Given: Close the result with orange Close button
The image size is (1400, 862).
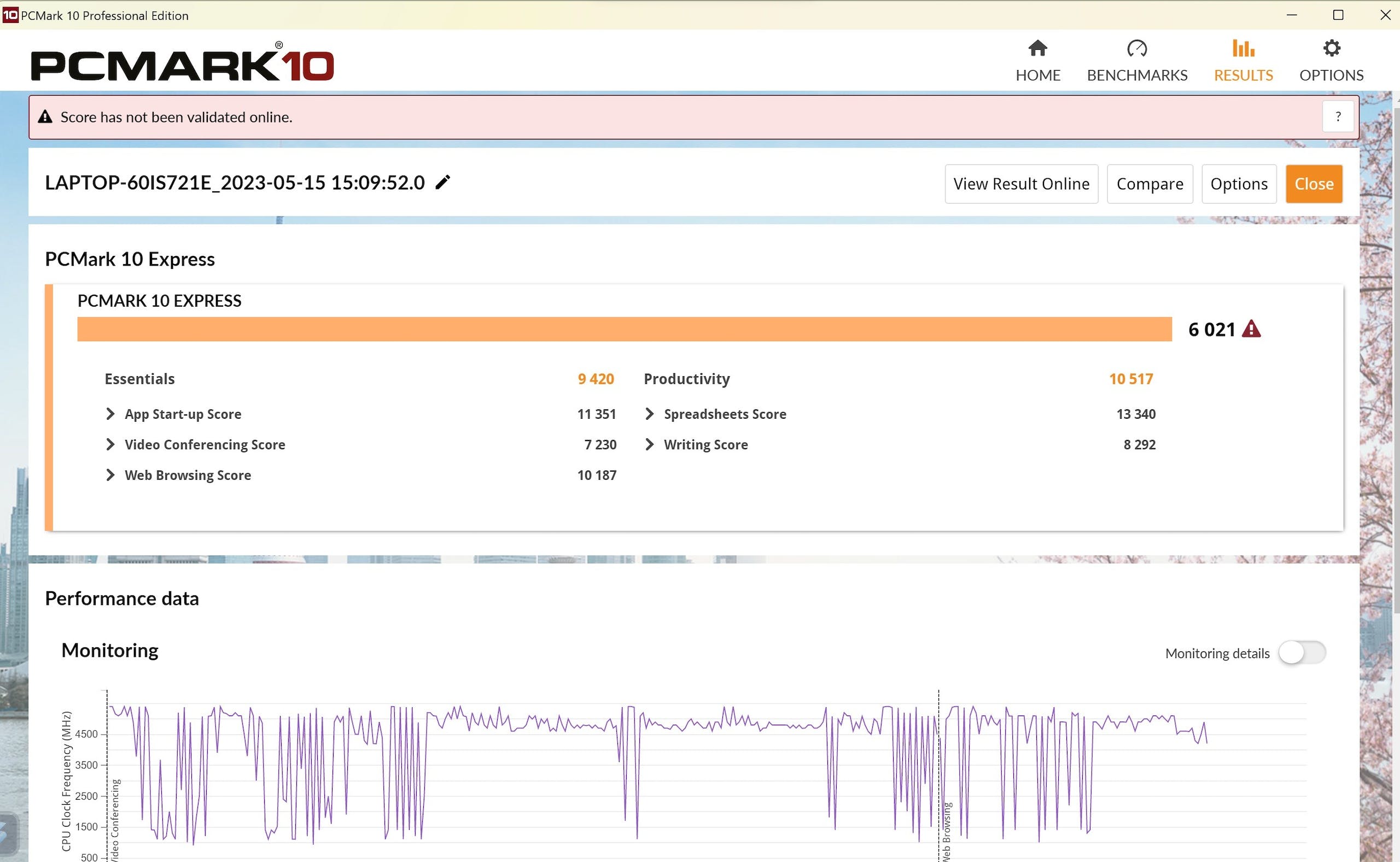Looking at the screenshot, I should tap(1314, 184).
